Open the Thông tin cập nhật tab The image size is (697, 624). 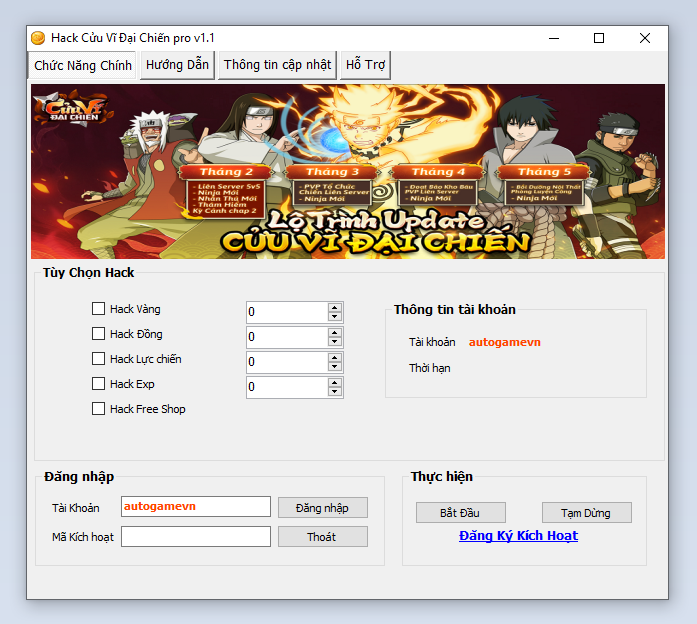click(277, 65)
